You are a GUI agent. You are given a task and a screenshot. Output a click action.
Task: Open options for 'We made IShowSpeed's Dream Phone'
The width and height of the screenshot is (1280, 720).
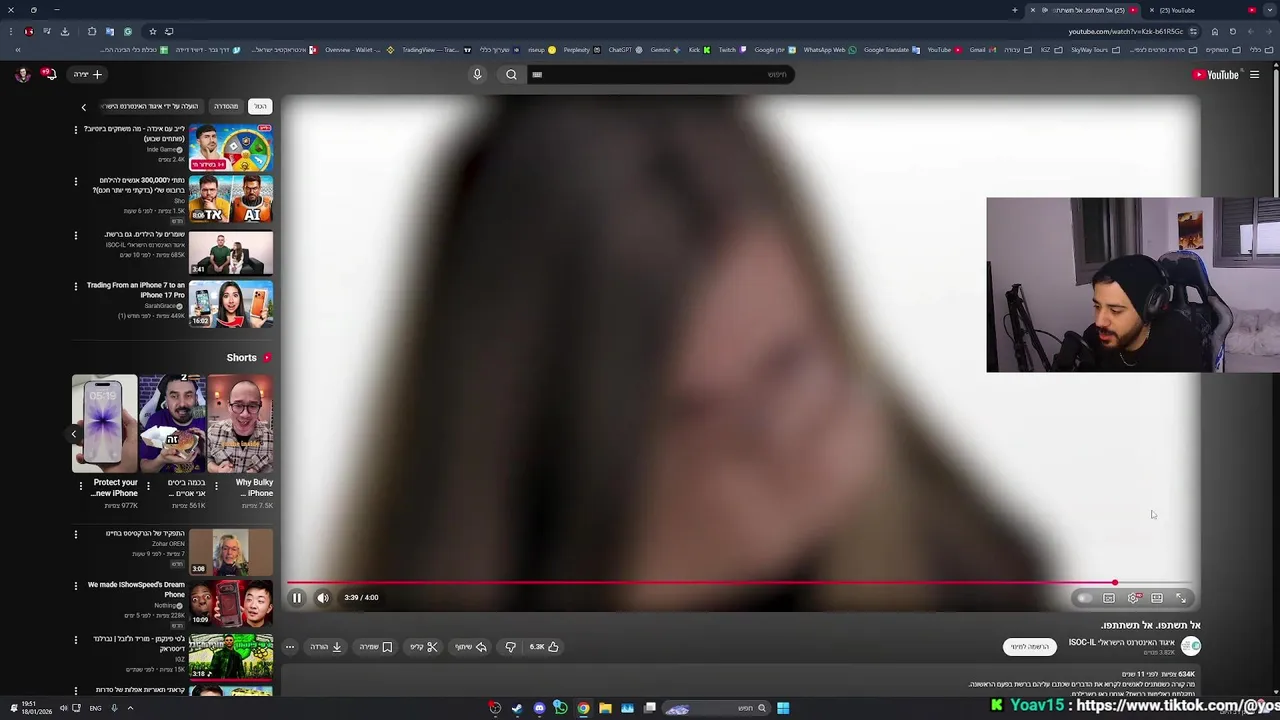coord(75,586)
